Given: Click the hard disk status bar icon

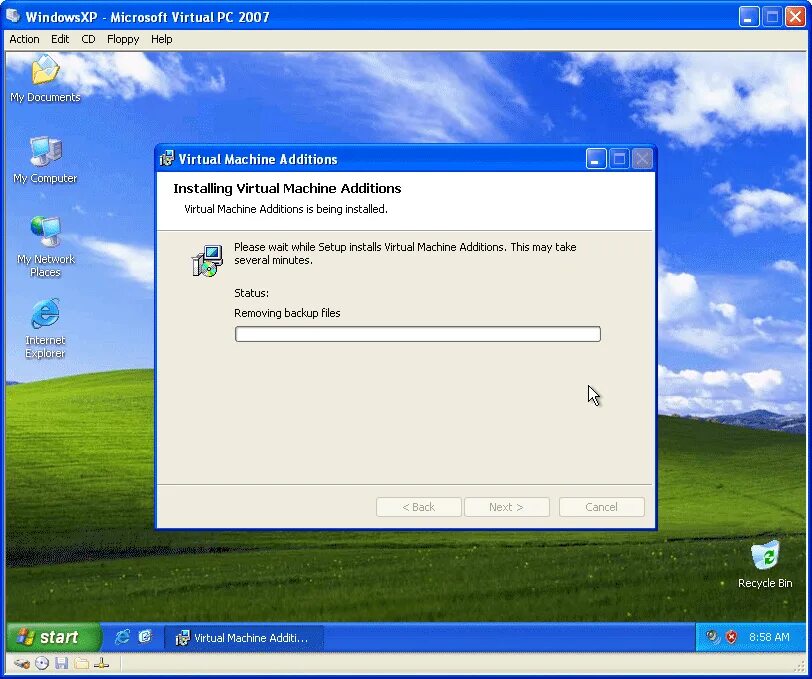Looking at the screenshot, I should (x=21, y=663).
